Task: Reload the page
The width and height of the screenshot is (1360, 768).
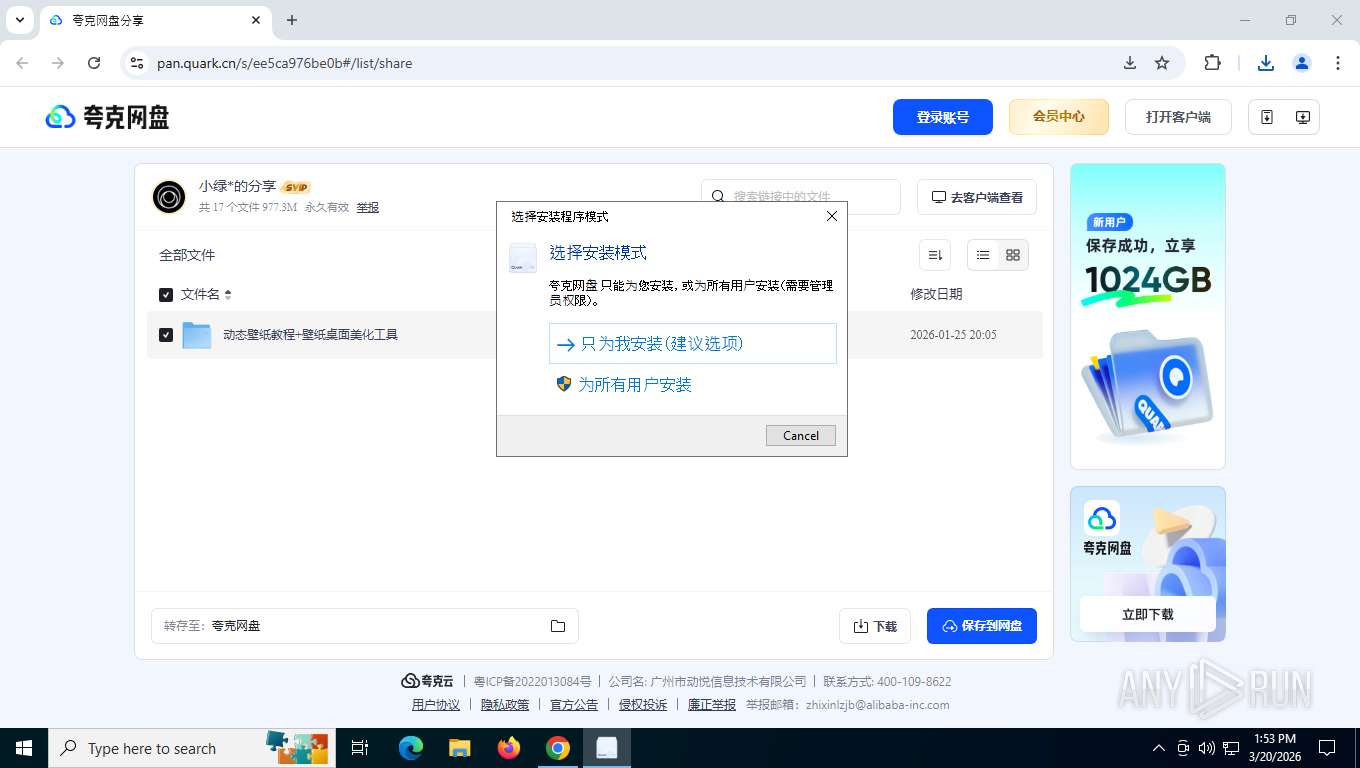Action: tap(94, 63)
